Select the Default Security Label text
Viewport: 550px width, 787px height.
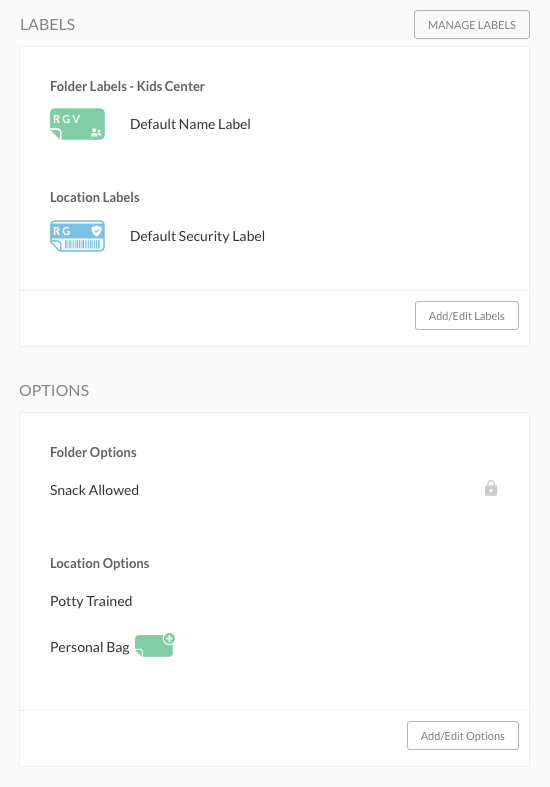click(x=197, y=236)
